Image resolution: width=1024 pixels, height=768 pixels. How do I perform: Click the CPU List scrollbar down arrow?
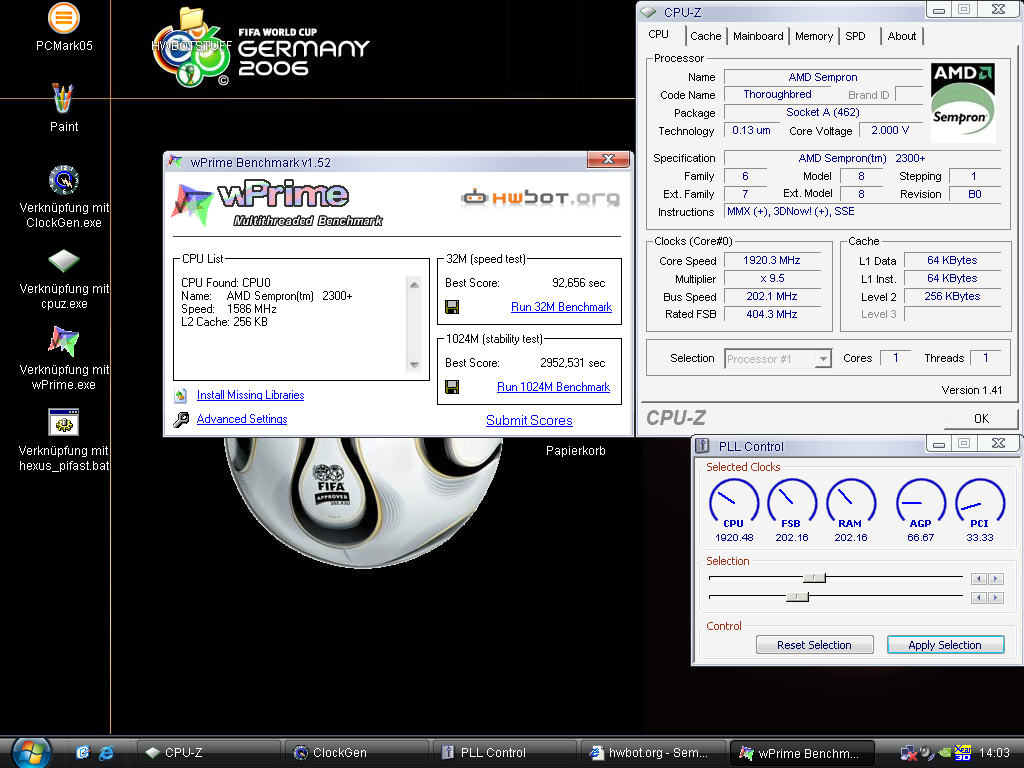(414, 364)
